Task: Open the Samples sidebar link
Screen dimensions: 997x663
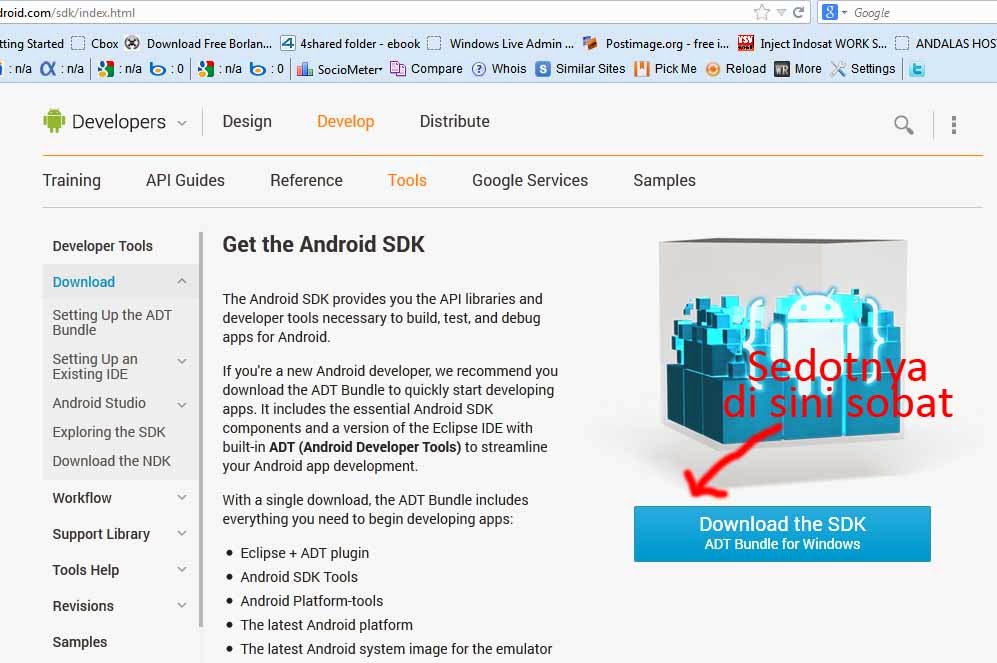Action: (79, 642)
